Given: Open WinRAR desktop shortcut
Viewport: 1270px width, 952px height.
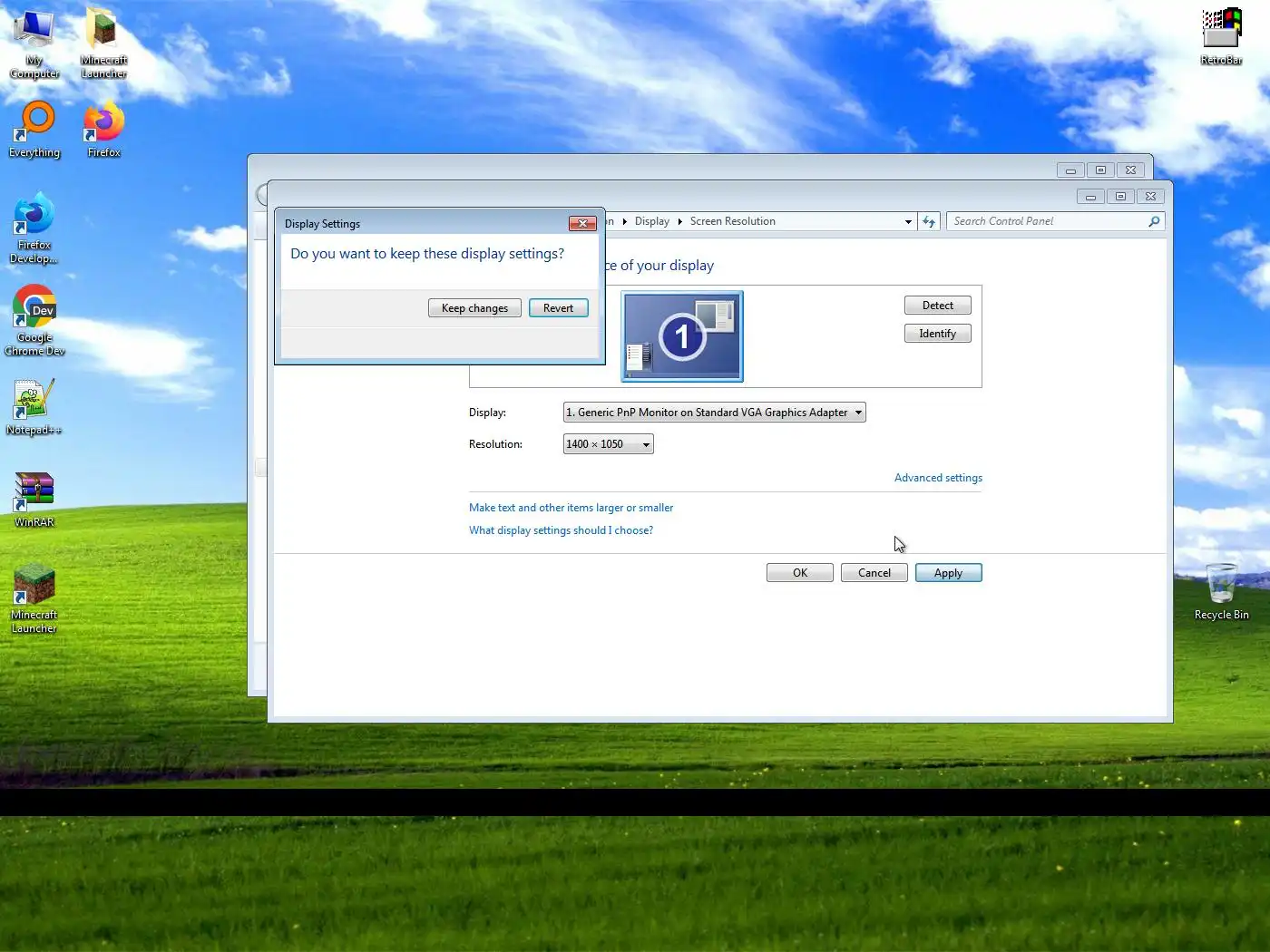Looking at the screenshot, I should coord(34,500).
